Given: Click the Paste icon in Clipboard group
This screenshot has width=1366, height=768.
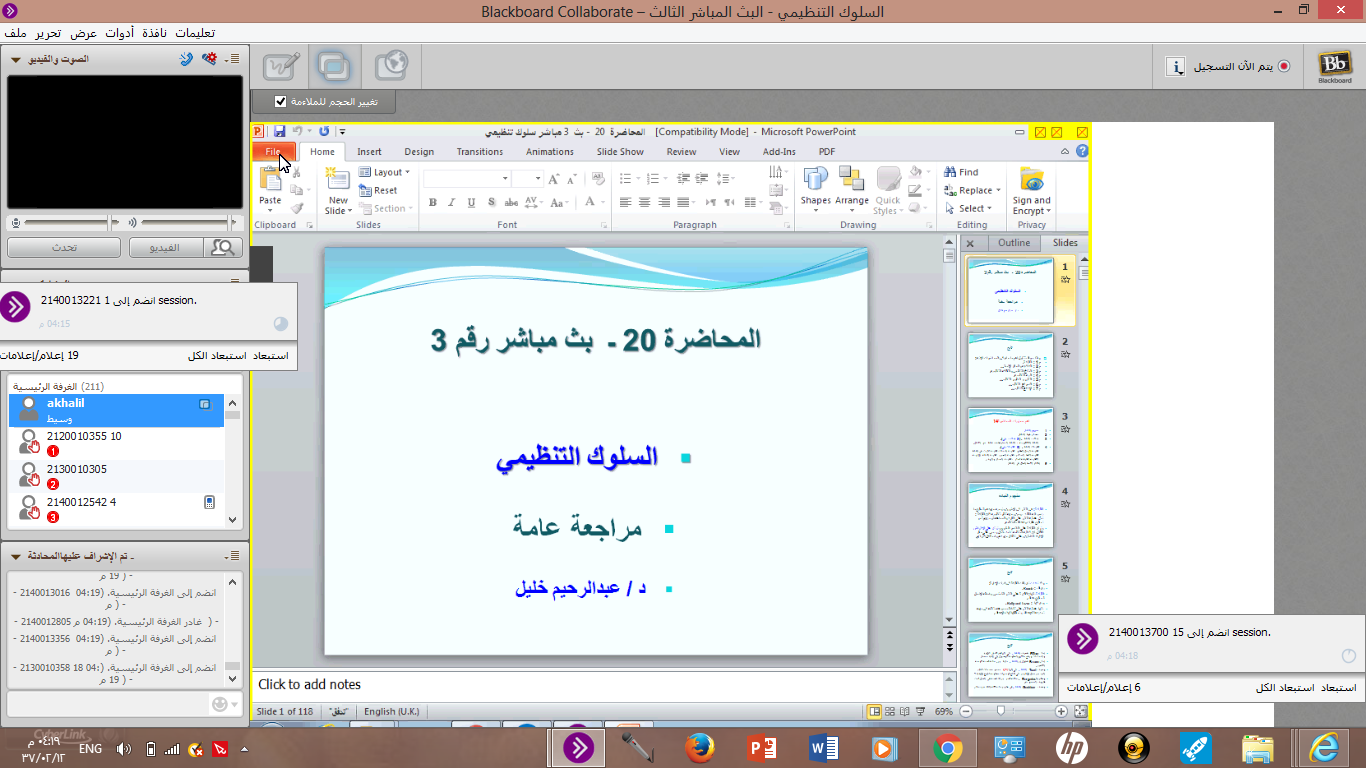Looking at the screenshot, I should pyautogui.click(x=271, y=181).
